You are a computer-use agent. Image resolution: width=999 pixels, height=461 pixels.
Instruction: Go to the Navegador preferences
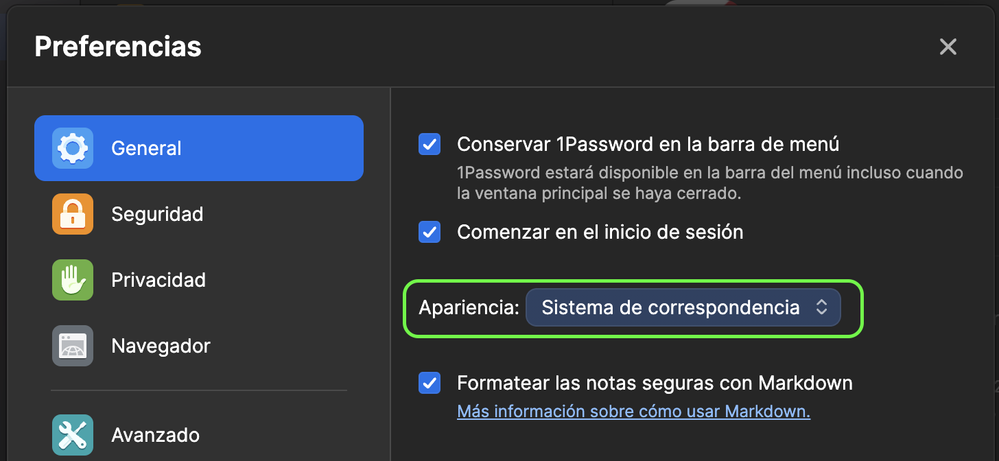(160, 346)
